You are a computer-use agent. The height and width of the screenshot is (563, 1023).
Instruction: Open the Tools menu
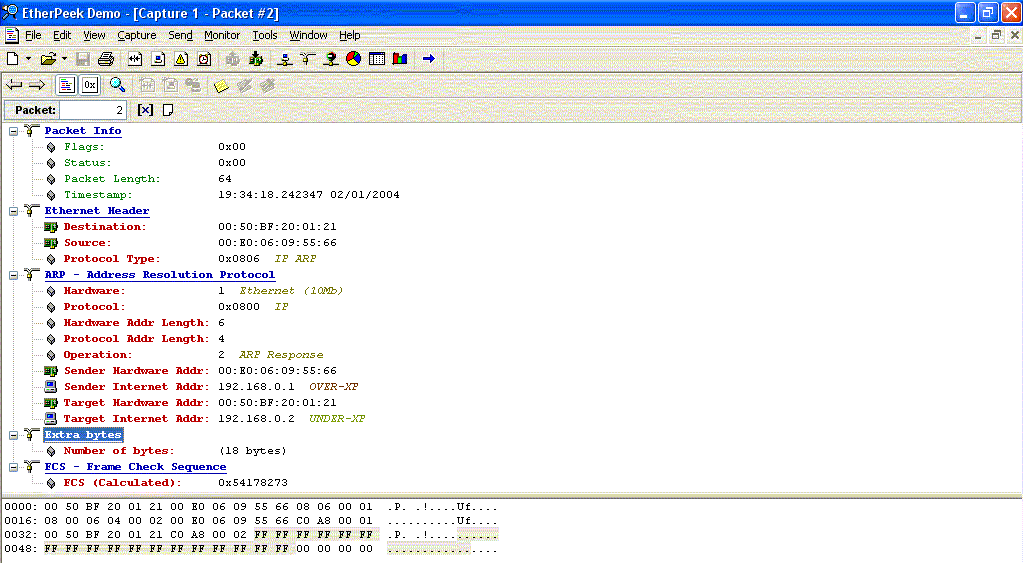265,35
